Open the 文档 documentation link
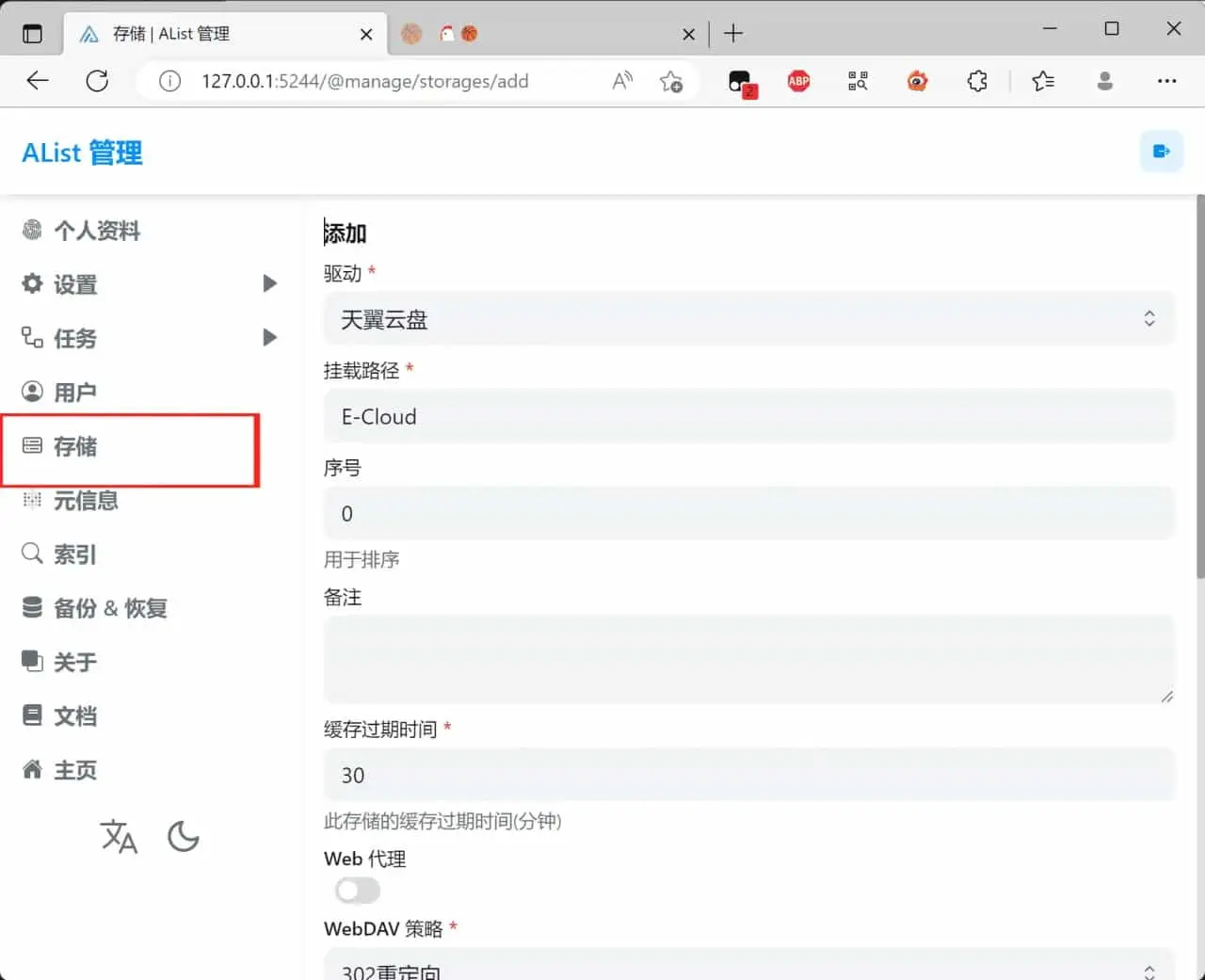 (x=74, y=716)
